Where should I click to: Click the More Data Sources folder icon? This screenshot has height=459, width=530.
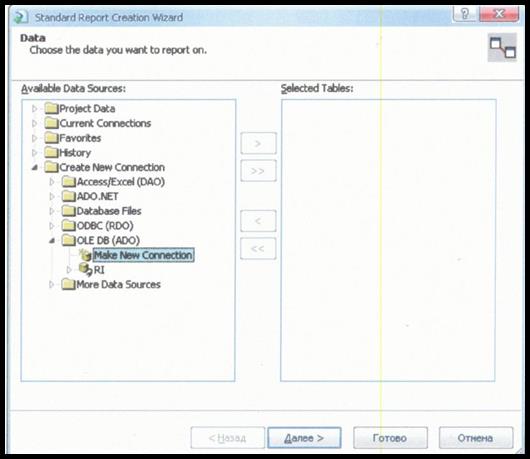click(x=69, y=284)
